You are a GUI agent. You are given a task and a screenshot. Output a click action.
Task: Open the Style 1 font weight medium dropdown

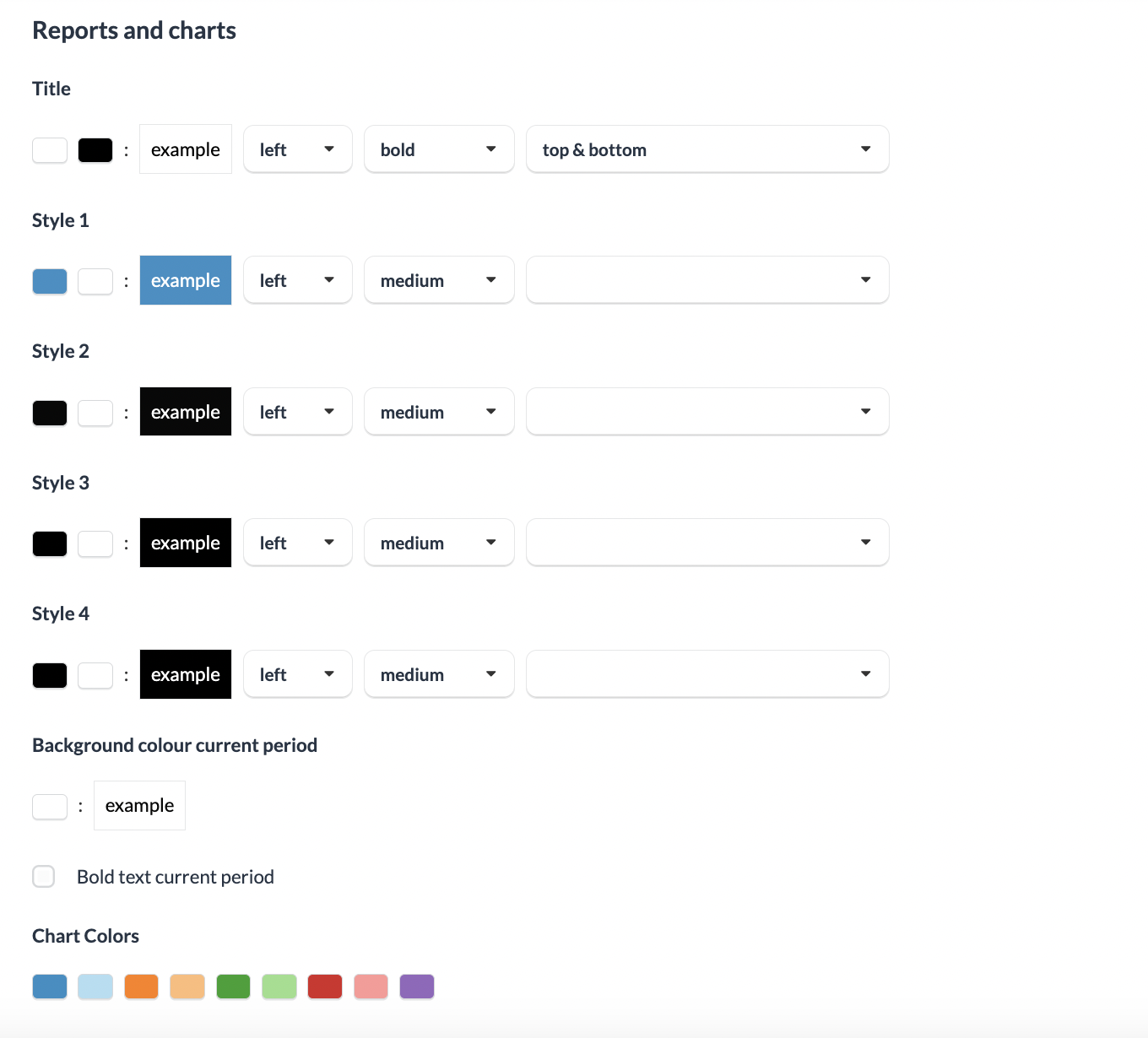(439, 280)
